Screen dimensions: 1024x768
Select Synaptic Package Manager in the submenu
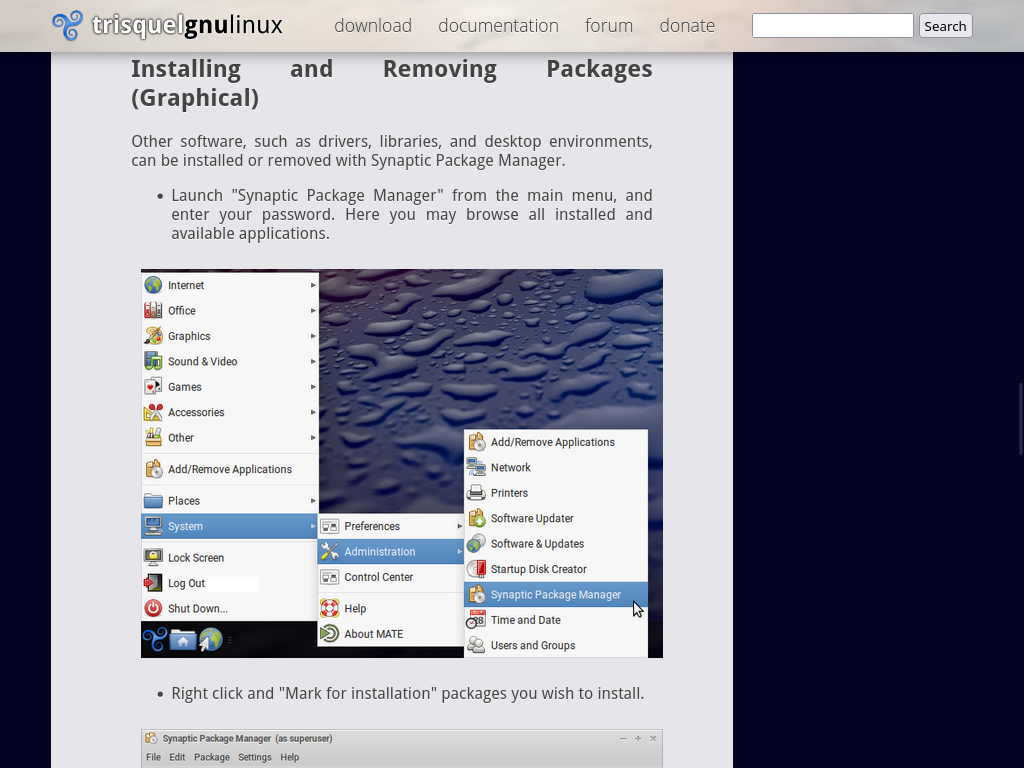(x=556, y=594)
